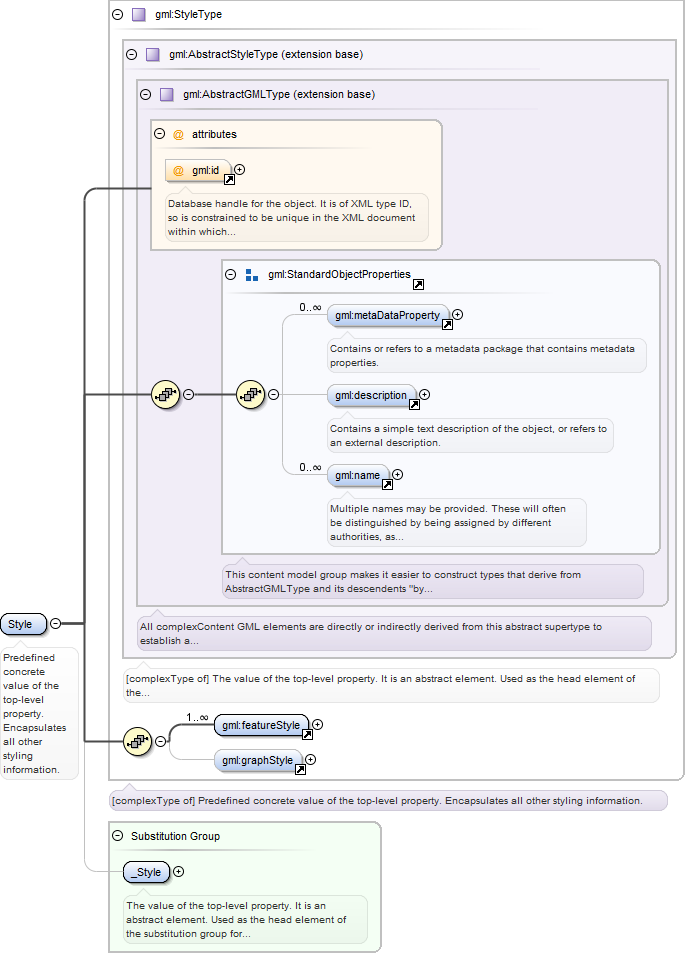This screenshot has height=954, width=686.
Task: Collapse the Style root element
Action: point(55,624)
